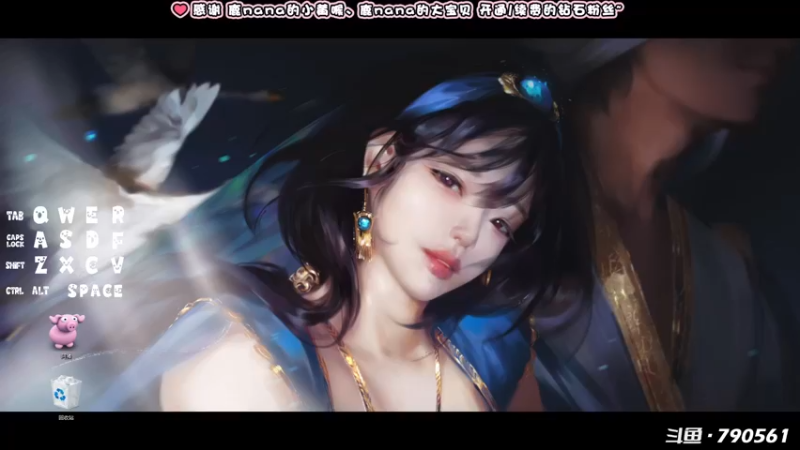The image size is (800, 450).
Task: Open the pink pig desktop icon
Action: [66, 332]
